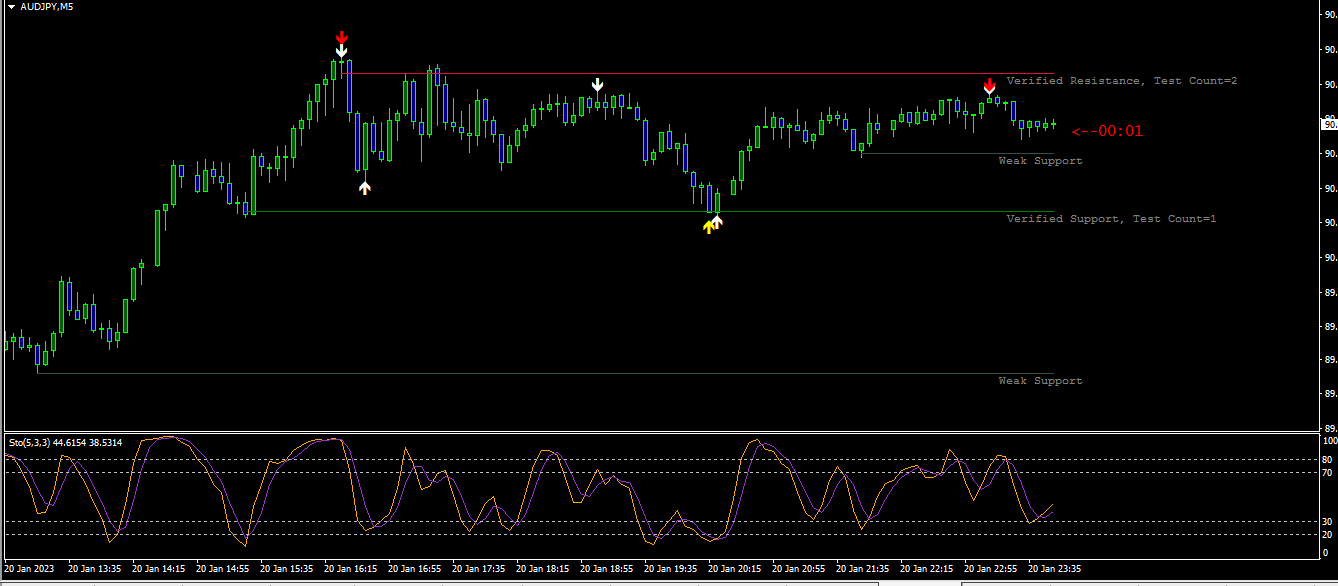Screen dimensions: 1338x586
Task: Click the 'Verified Resistance, Test Count=2' label
Action: [x=1122, y=80]
